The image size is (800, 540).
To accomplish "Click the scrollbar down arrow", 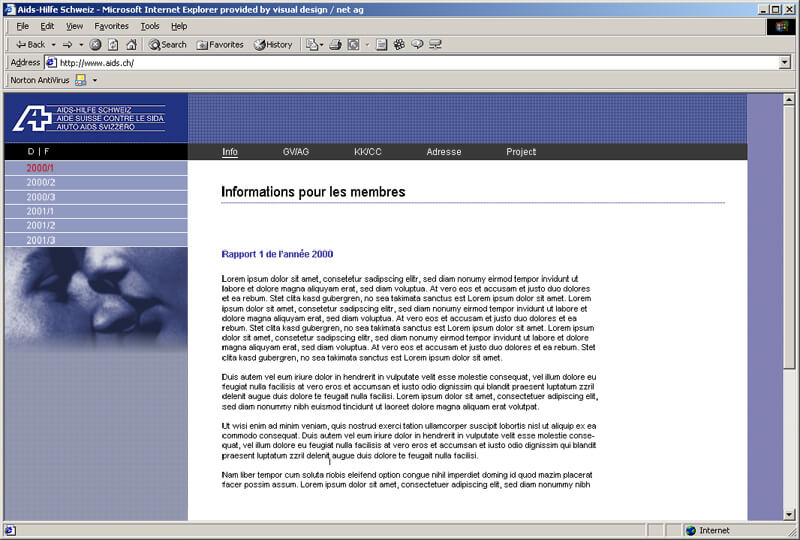I will tap(789, 514).
